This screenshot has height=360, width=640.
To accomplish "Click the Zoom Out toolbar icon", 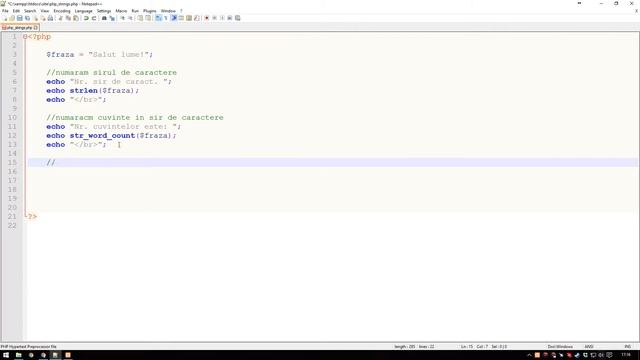I will [130, 18].
